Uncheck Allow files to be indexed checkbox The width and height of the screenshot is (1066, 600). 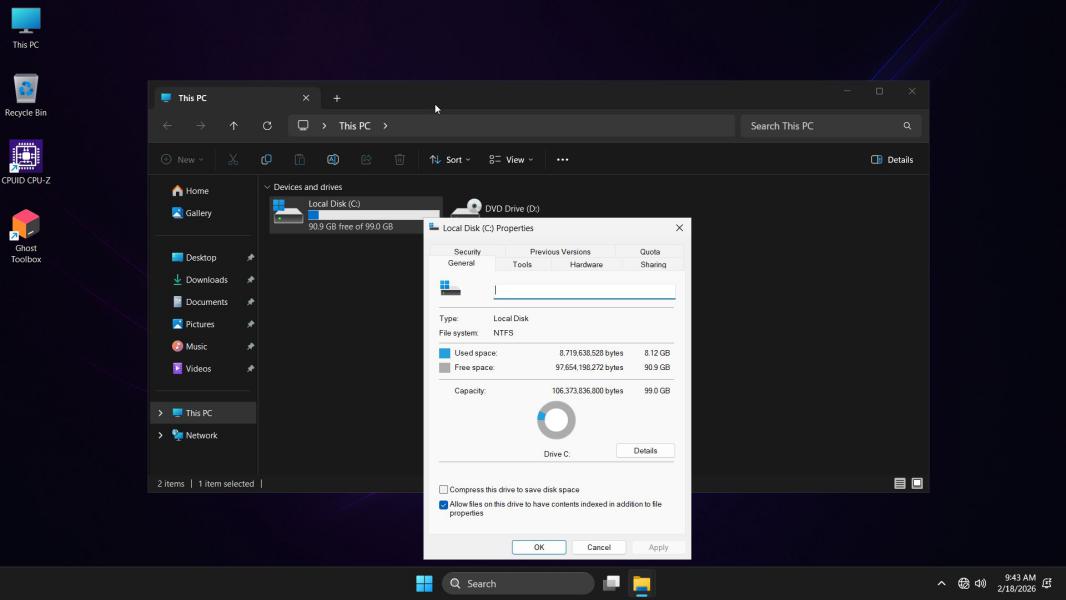click(444, 505)
